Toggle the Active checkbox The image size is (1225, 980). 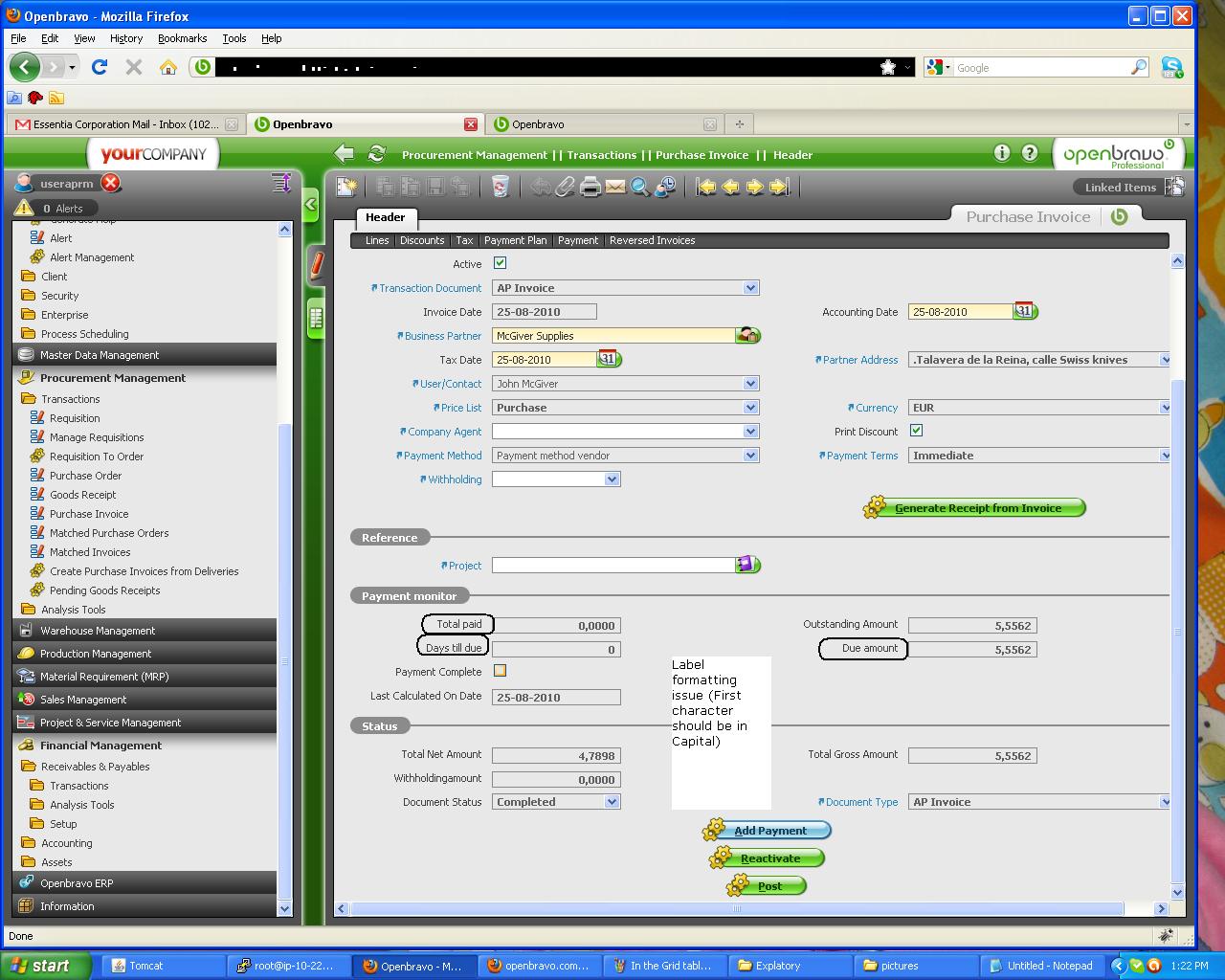tap(500, 263)
